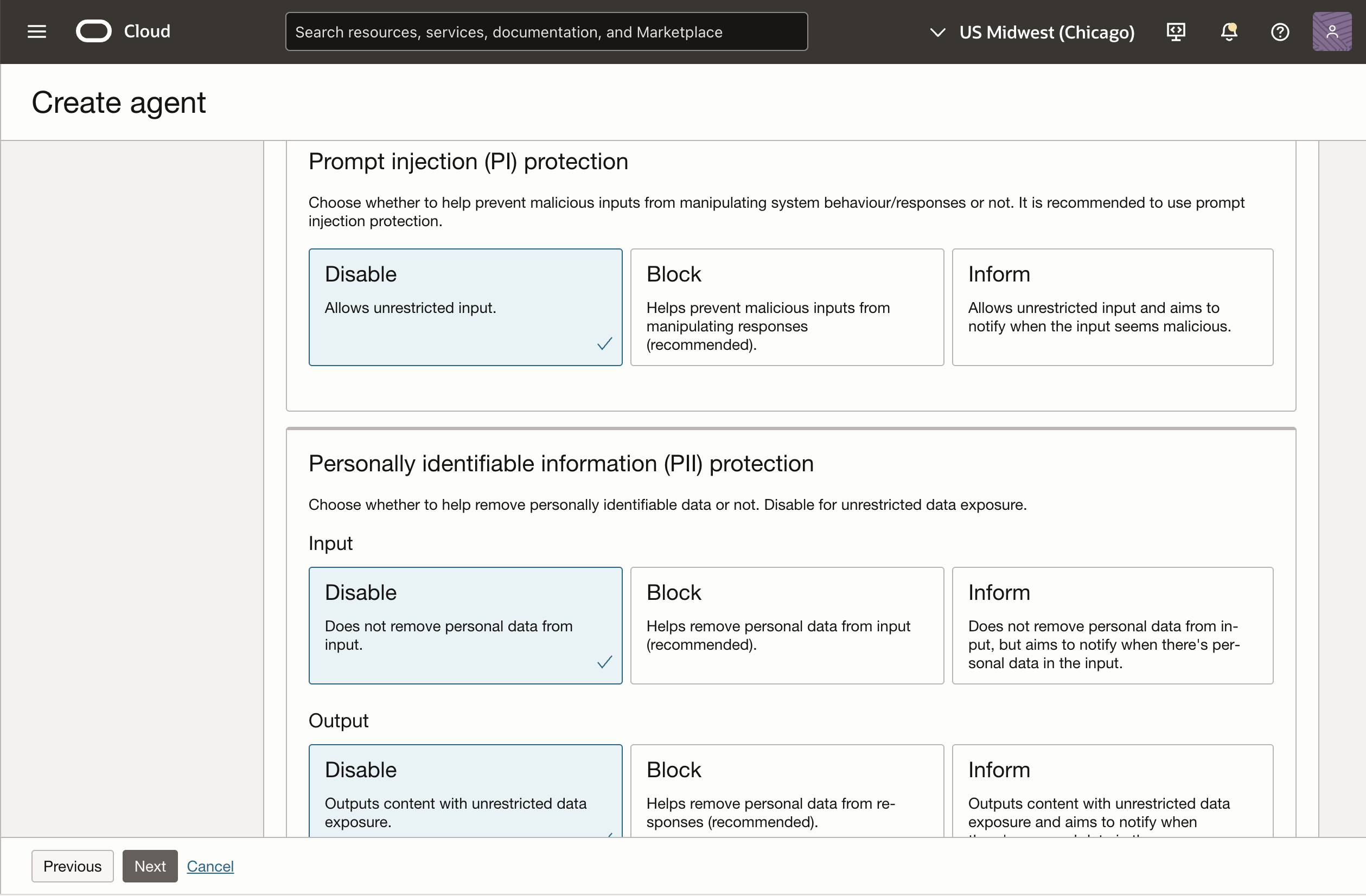
Task: Open the help question mark menu
Action: point(1279,31)
